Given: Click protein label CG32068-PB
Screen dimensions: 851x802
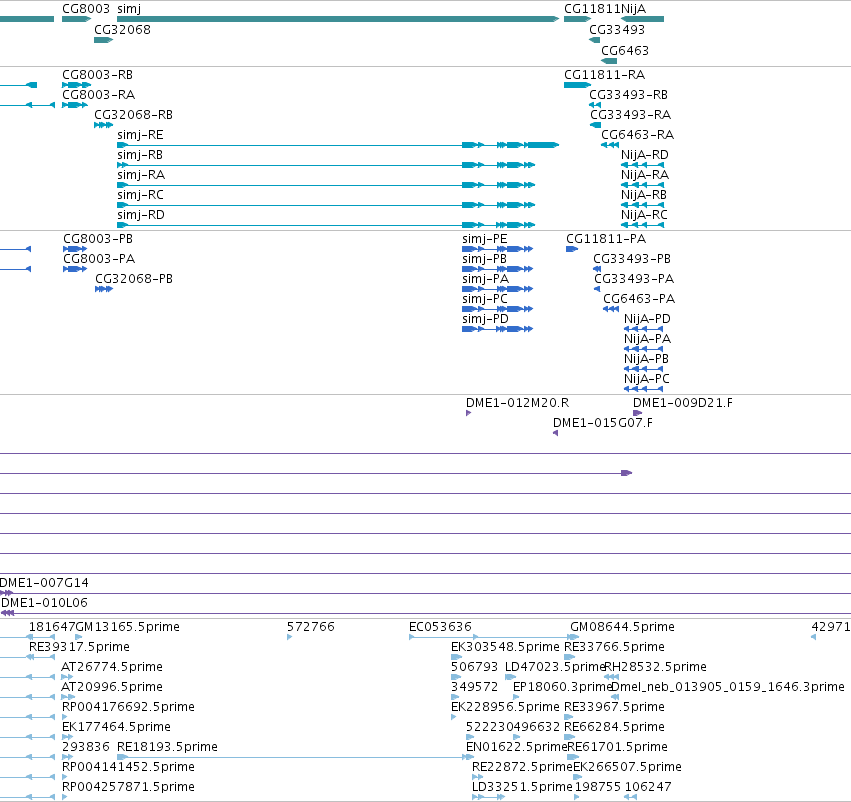Looking at the screenshot, I should coord(134,279).
